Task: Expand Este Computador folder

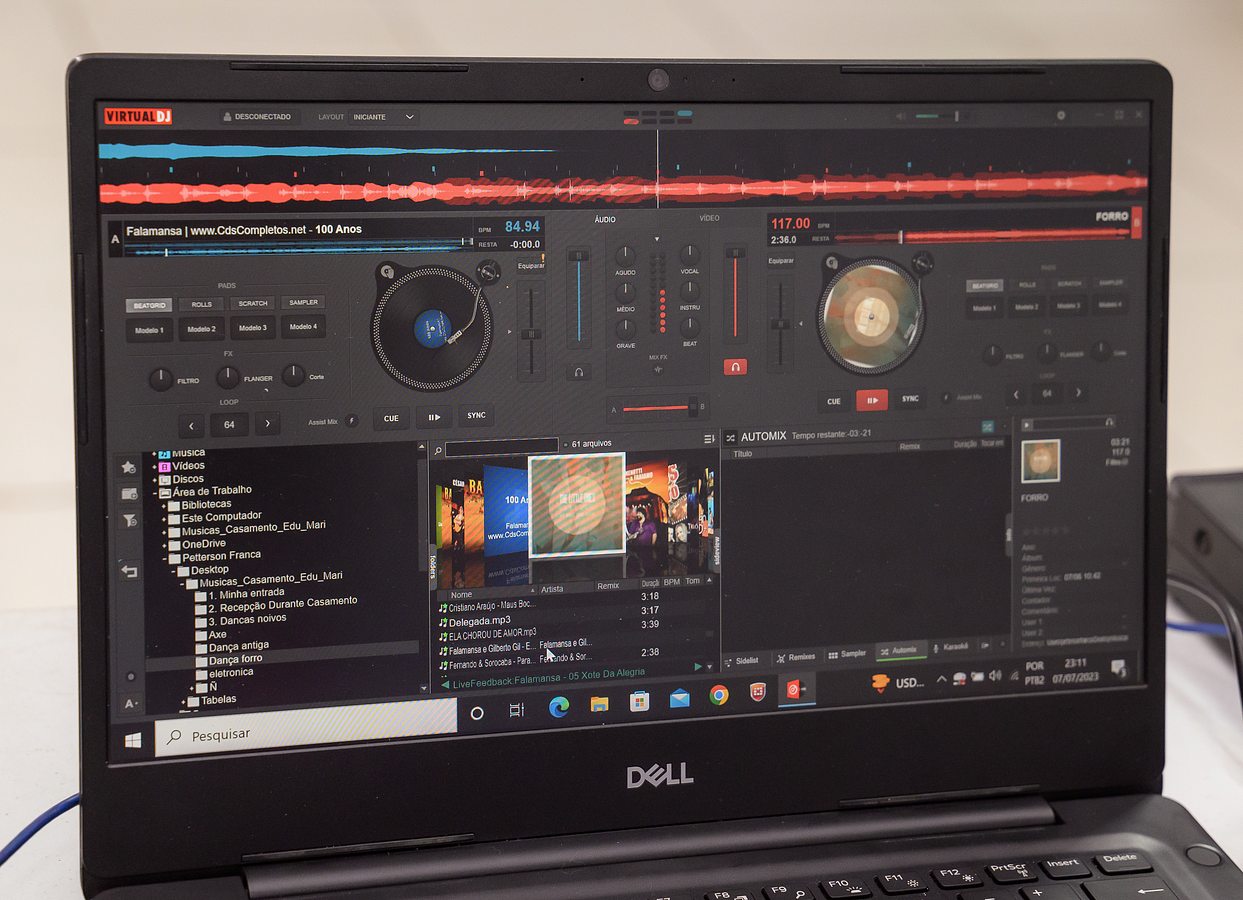Action: pos(163,518)
